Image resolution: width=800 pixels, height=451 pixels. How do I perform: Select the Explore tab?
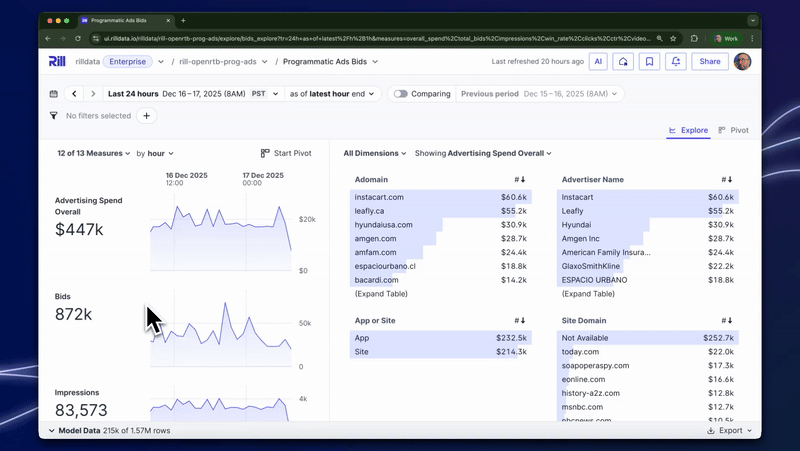click(x=688, y=130)
